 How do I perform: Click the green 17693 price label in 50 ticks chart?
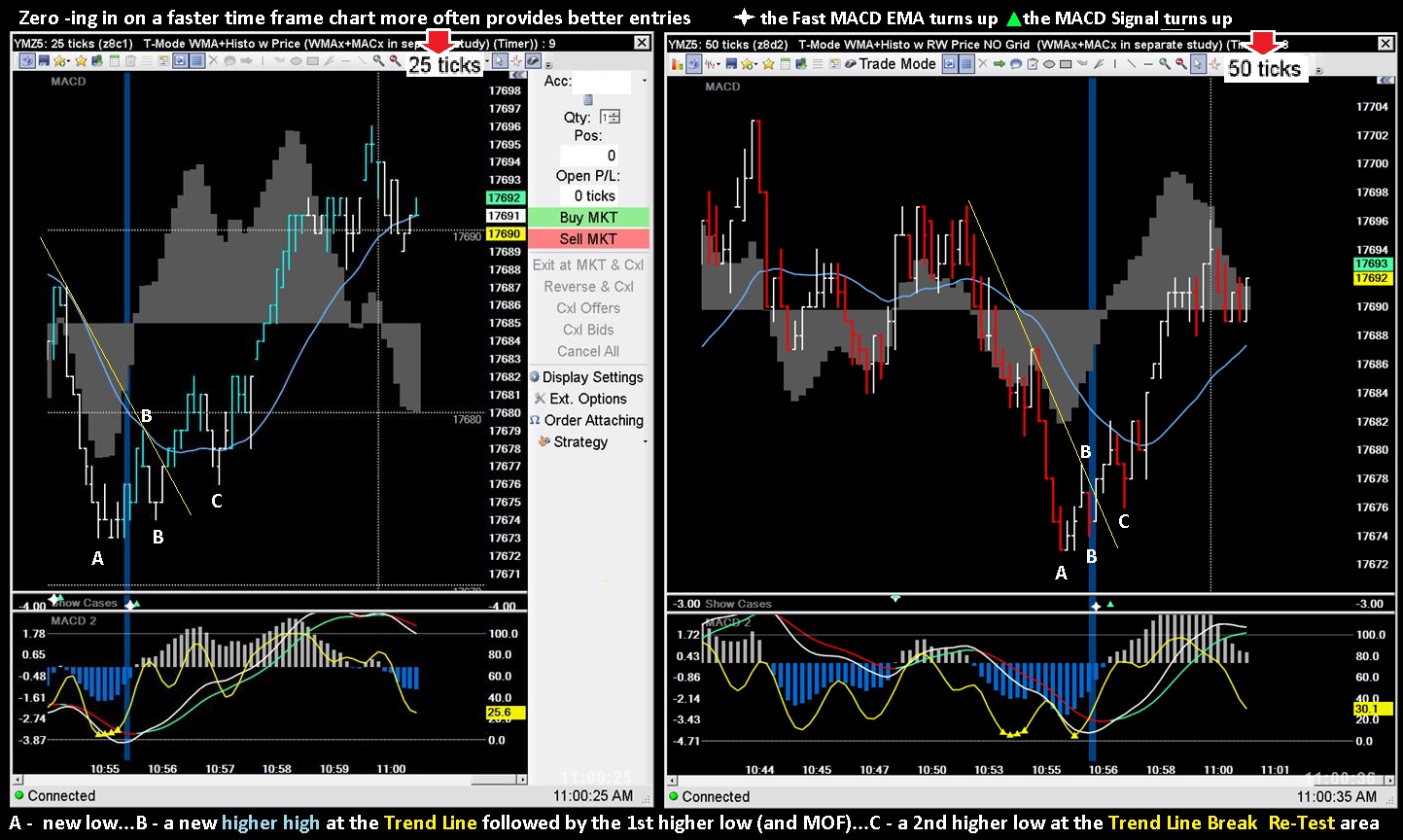pyautogui.click(x=1372, y=263)
